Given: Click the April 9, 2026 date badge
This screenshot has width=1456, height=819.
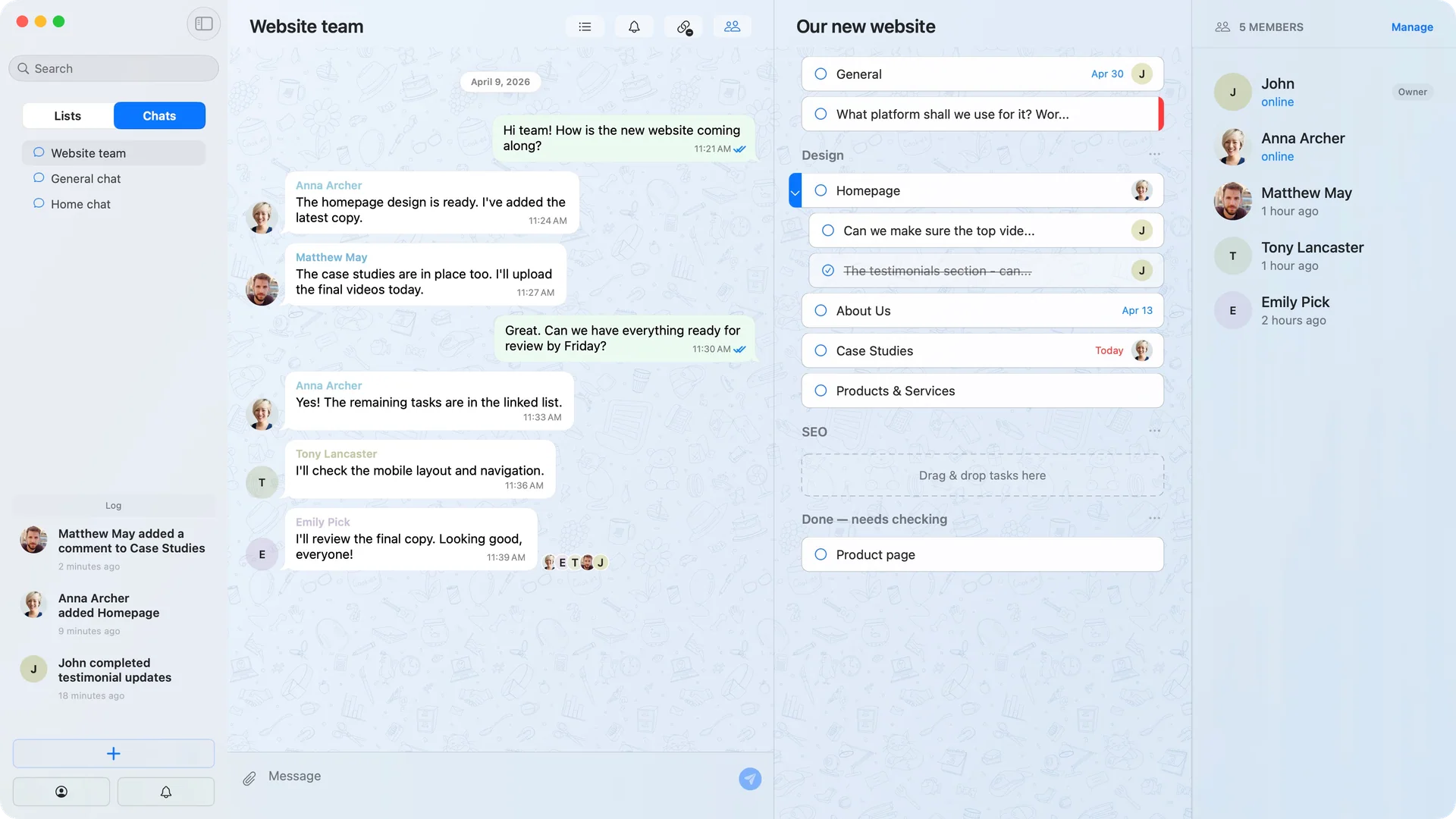Looking at the screenshot, I should click(500, 82).
